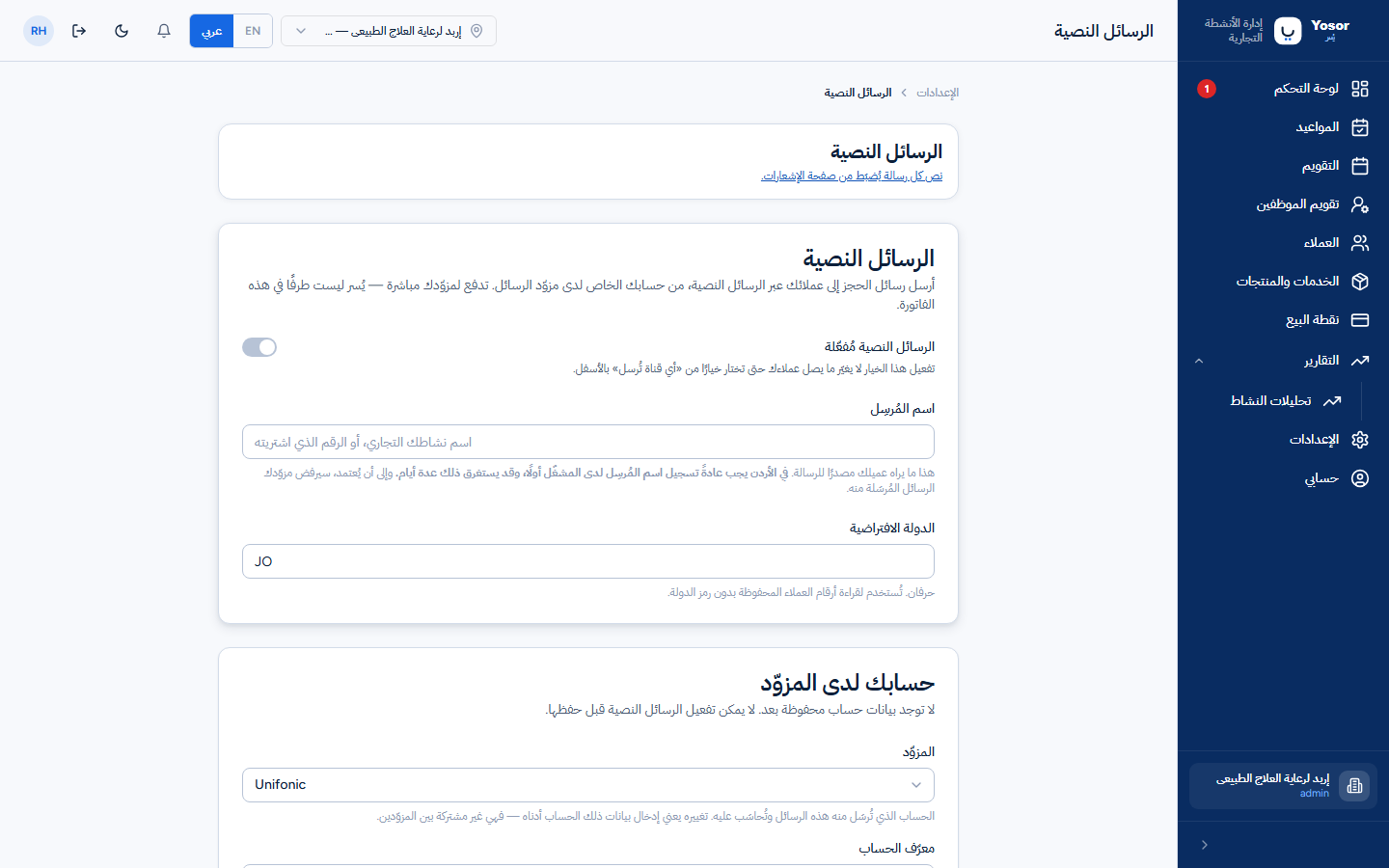Open الإعدادات sidebar link

[x=1283, y=440]
